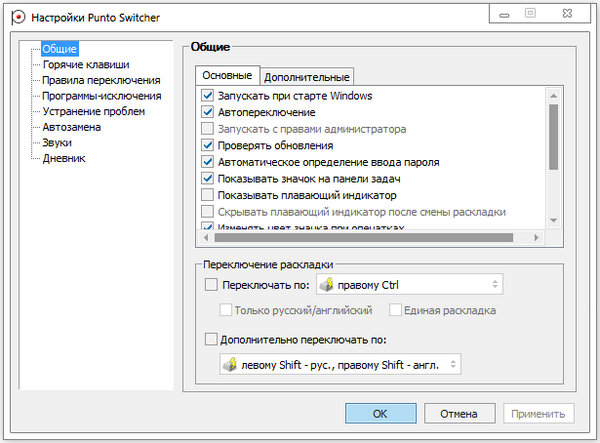The height and width of the screenshot is (443, 600).
Task: Uncheck Проверять обновления option
Action: (208, 145)
